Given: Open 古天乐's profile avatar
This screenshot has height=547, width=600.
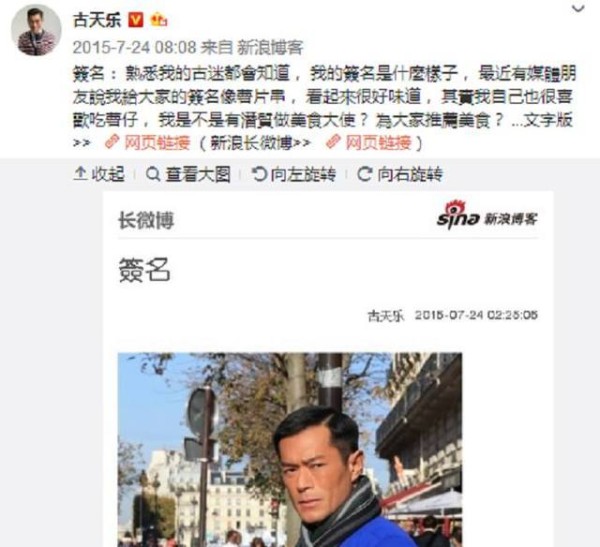Looking at the screenshot, I should (x=36, y=30).
